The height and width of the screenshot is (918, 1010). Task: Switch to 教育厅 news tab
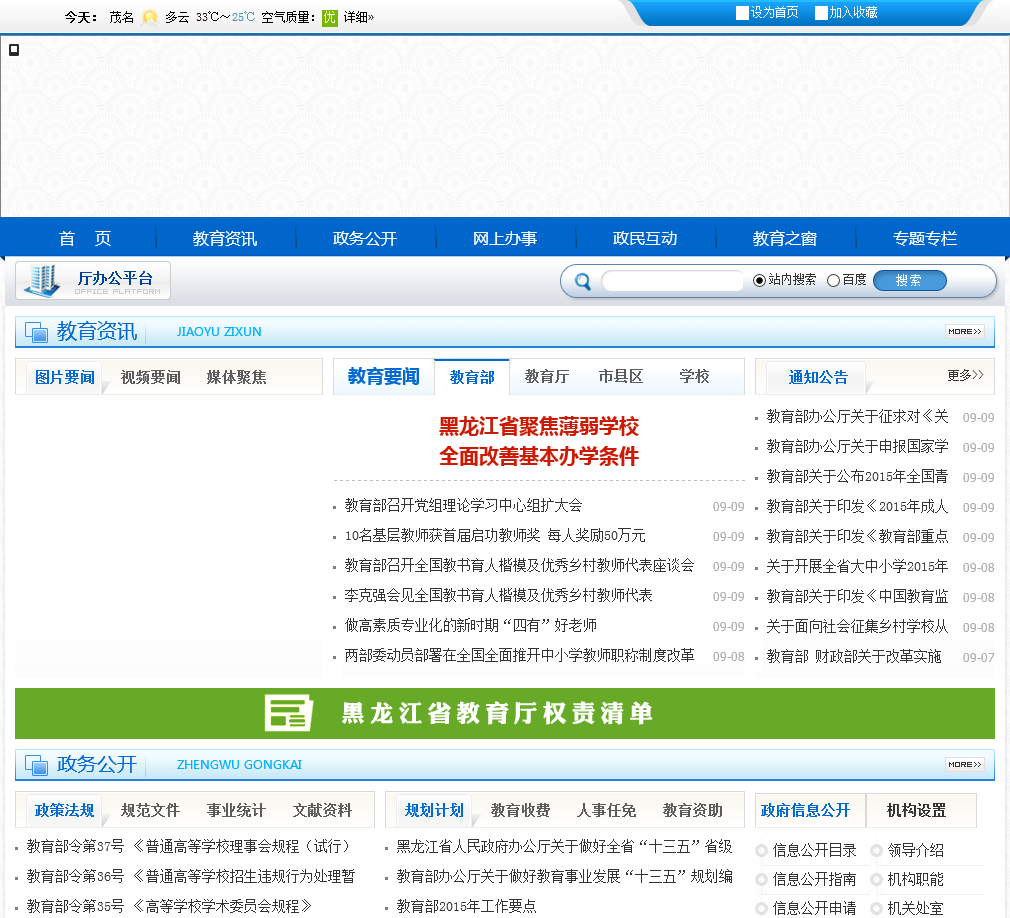(547, 376)
